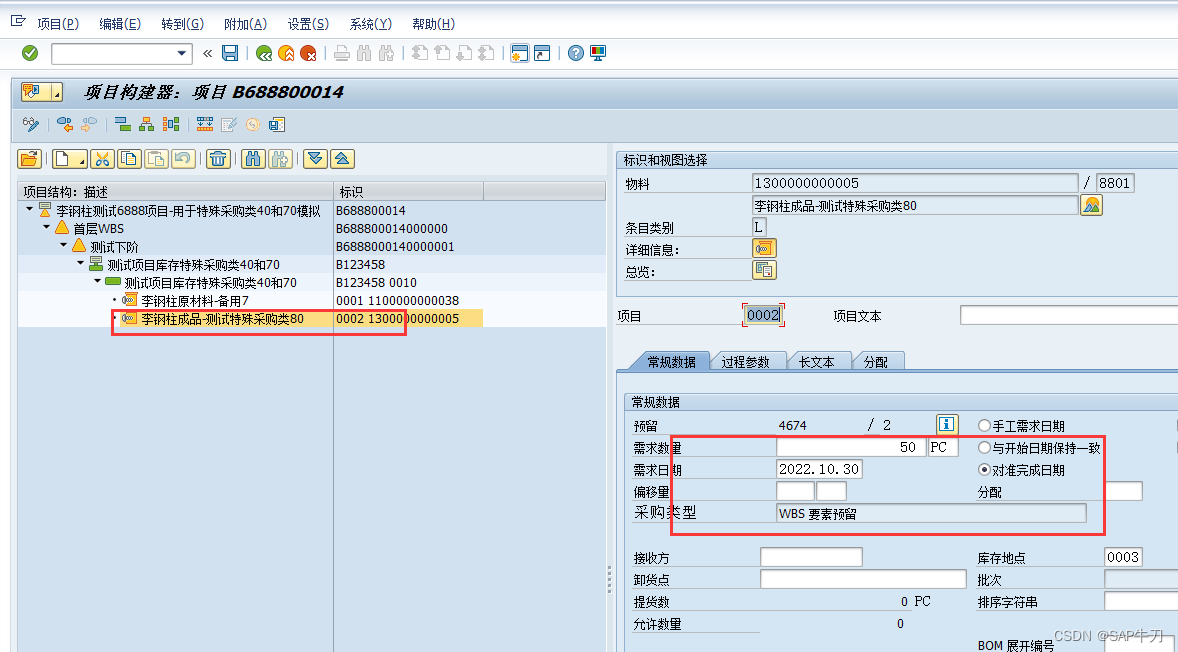Click the Find binoculars icon above structure tree
The height and width of the screenshot is (652, 1178).
[x=254, y=159]
